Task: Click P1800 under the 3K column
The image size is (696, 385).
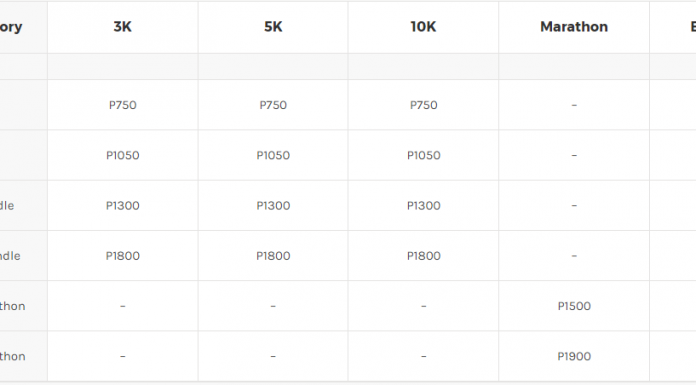Action: tap(123, 255)
